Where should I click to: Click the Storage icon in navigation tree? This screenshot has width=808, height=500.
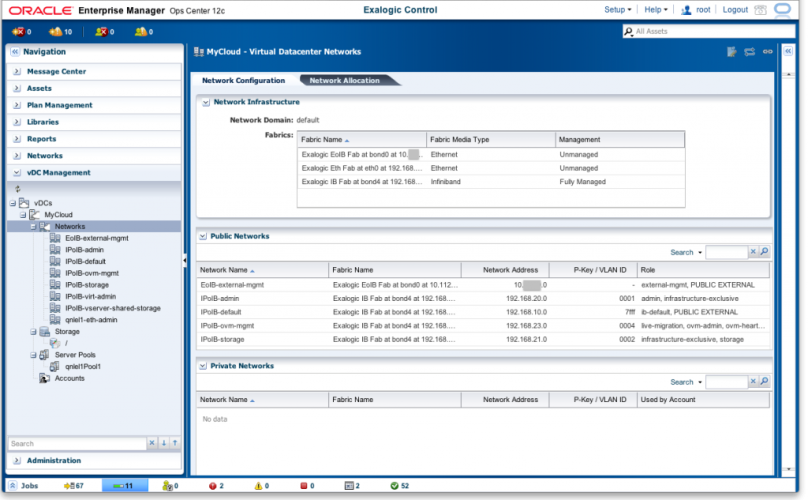point(45,331)
